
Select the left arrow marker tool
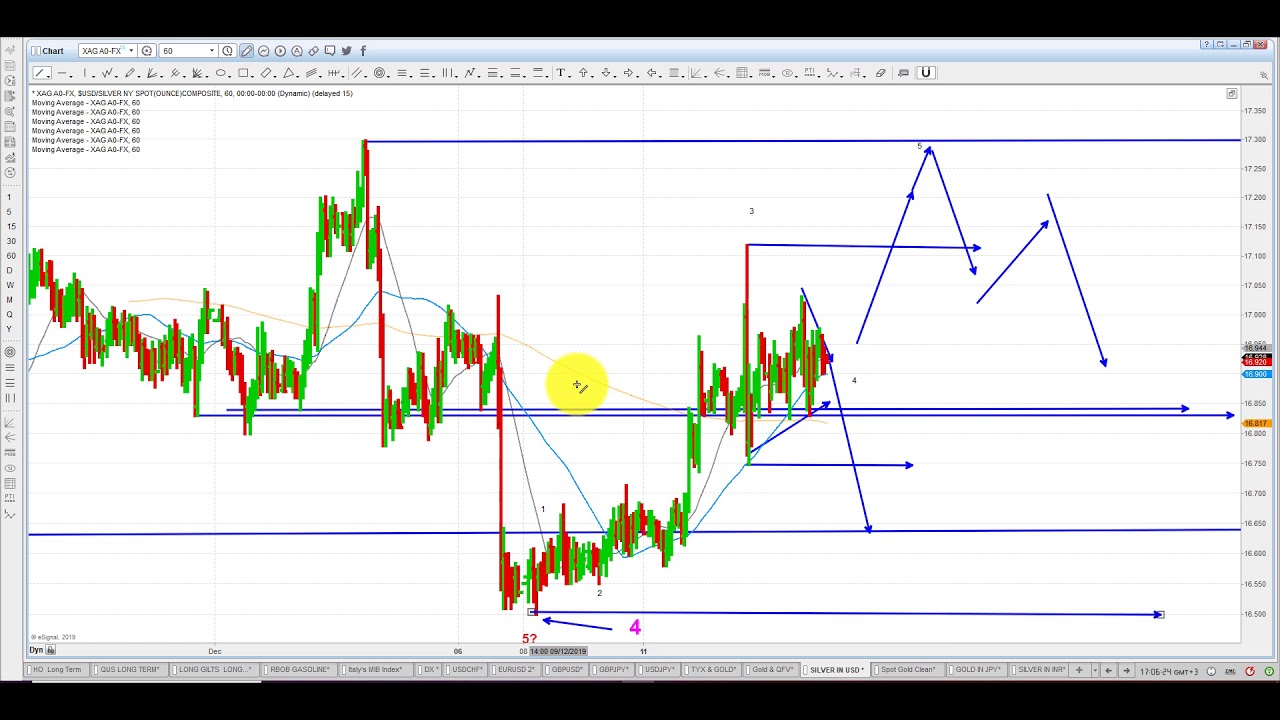click(x=651, y=72)
